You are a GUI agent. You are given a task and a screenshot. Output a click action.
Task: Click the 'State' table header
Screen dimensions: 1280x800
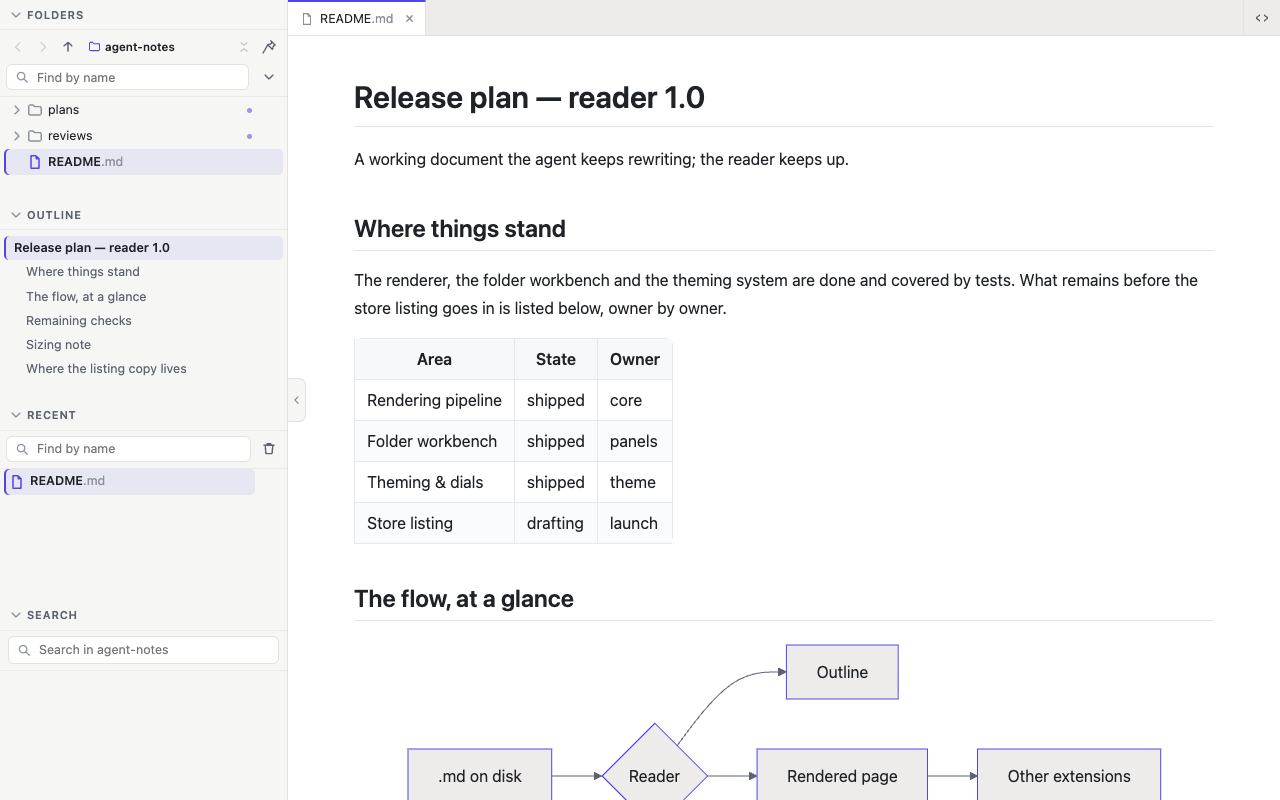(x=556, y=359)
